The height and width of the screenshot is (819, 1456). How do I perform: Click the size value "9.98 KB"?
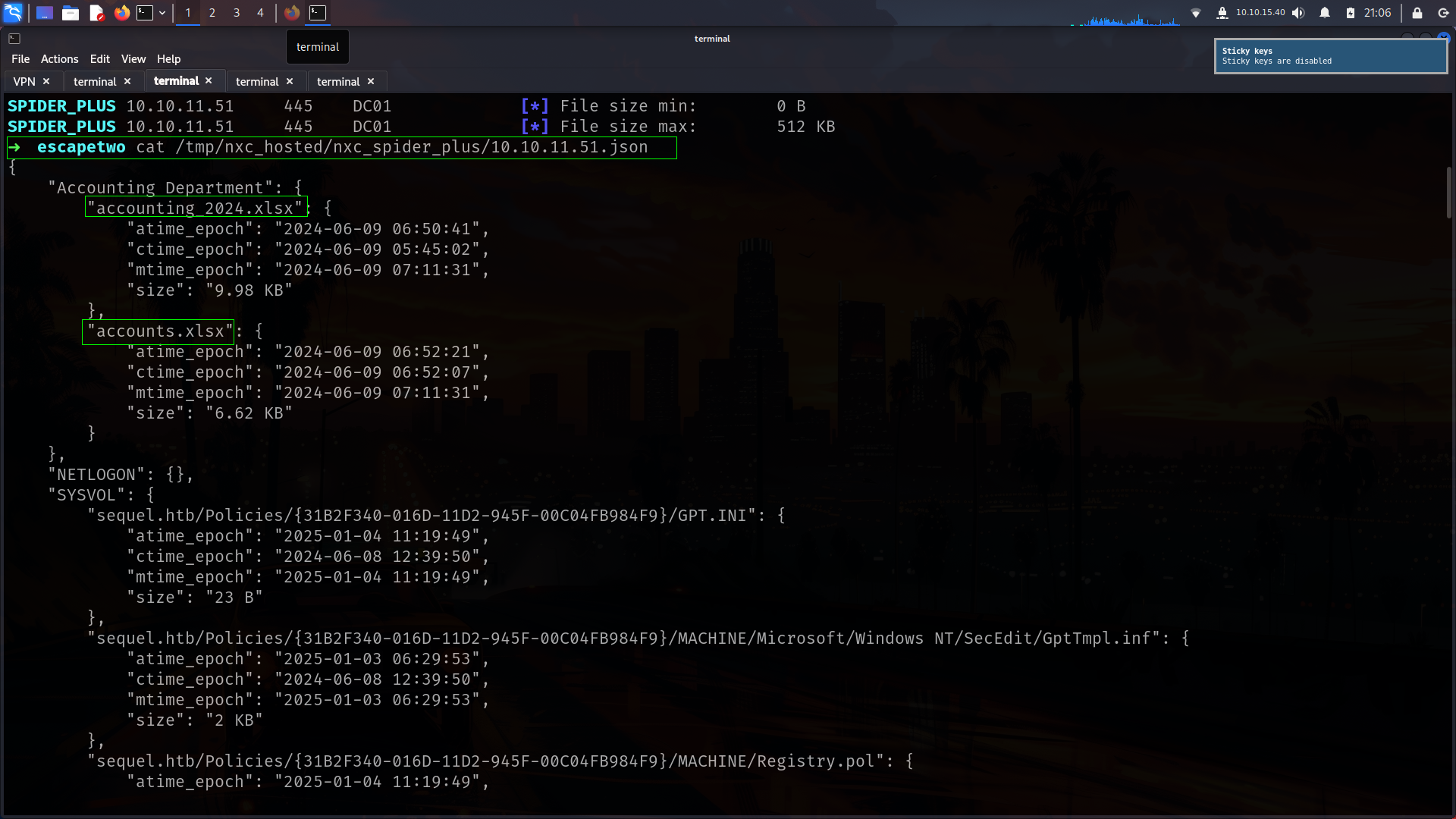(x=249, y=290)
